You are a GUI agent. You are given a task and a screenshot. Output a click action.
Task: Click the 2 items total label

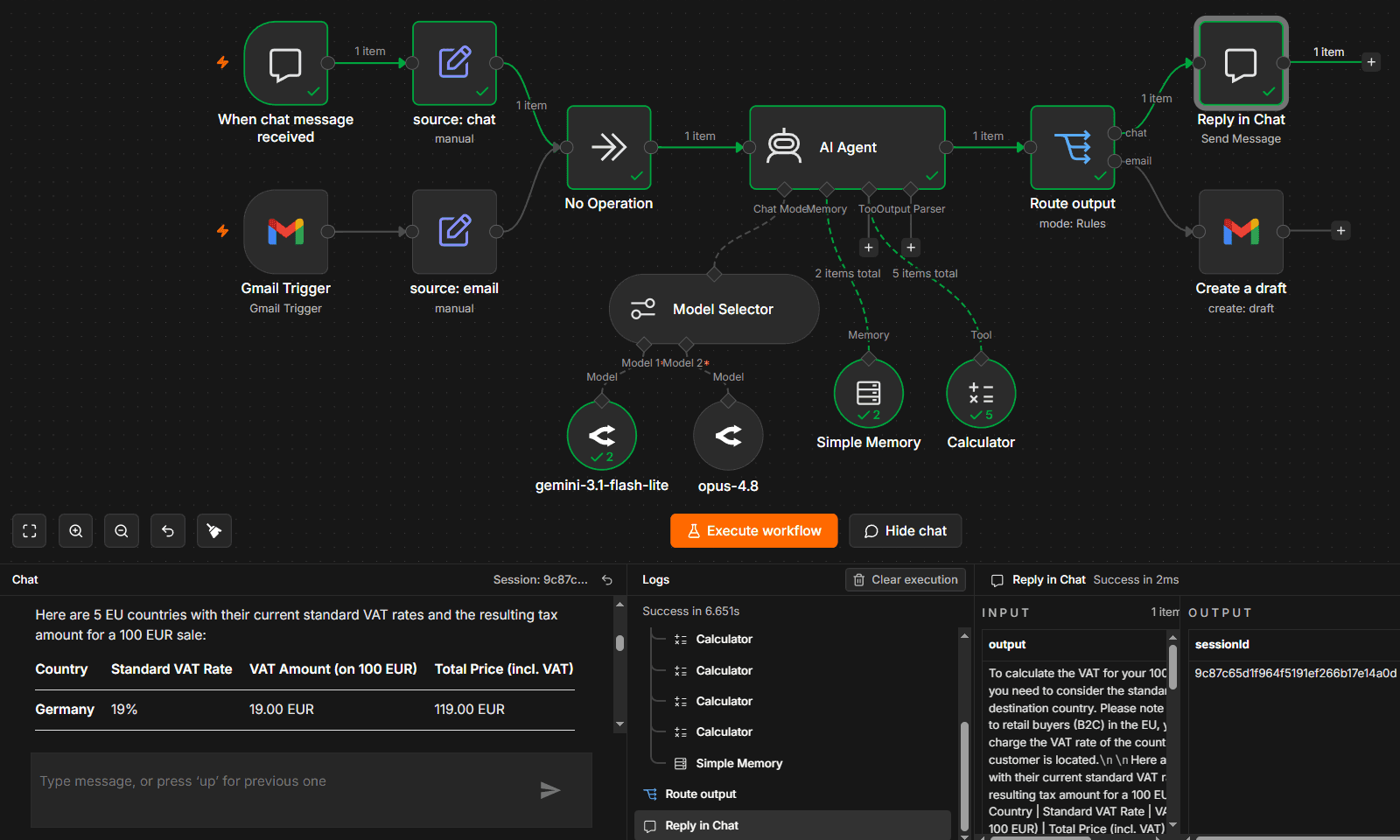848,274
